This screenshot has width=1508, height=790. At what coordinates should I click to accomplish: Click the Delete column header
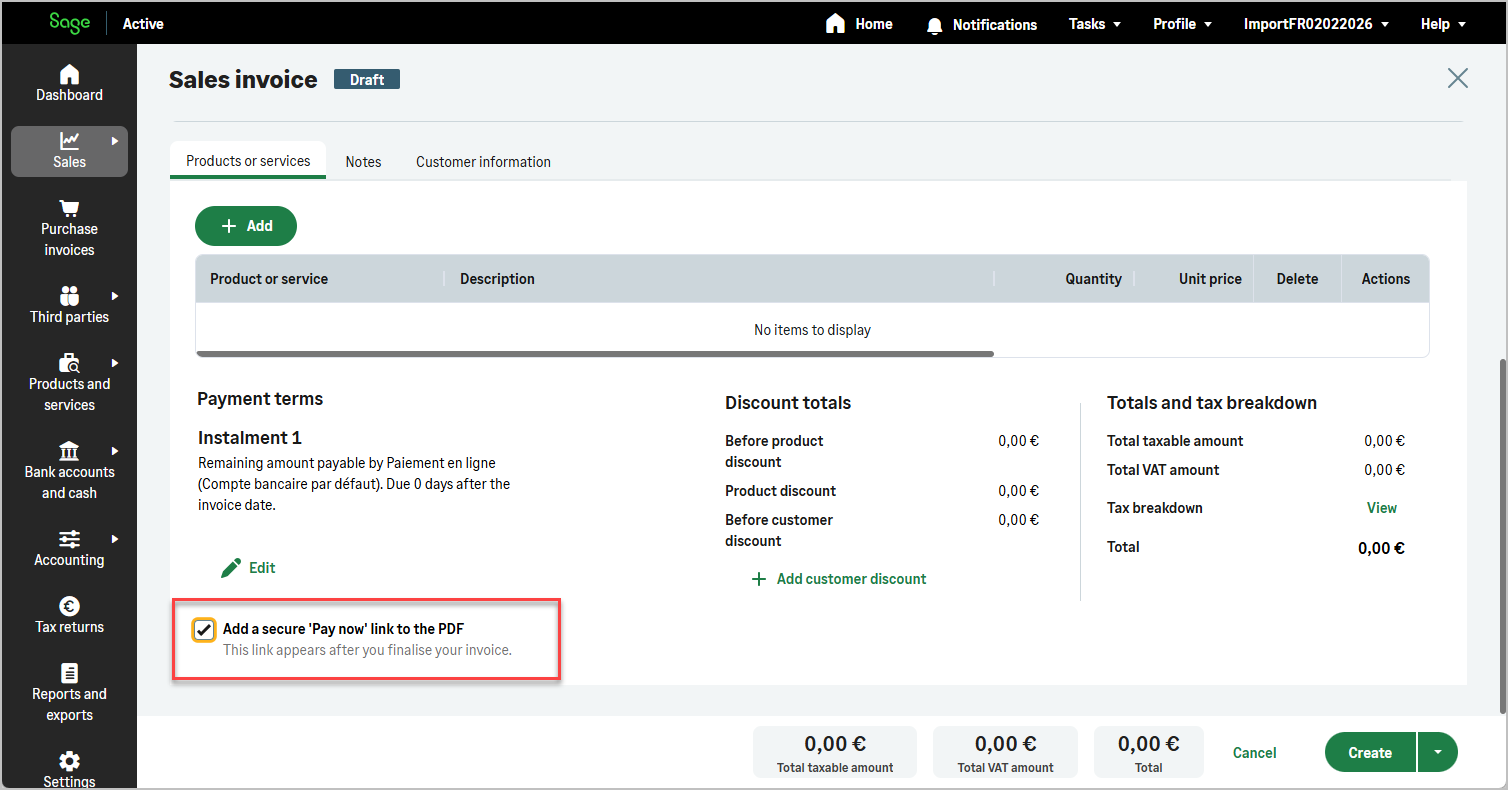(1297, 279)
